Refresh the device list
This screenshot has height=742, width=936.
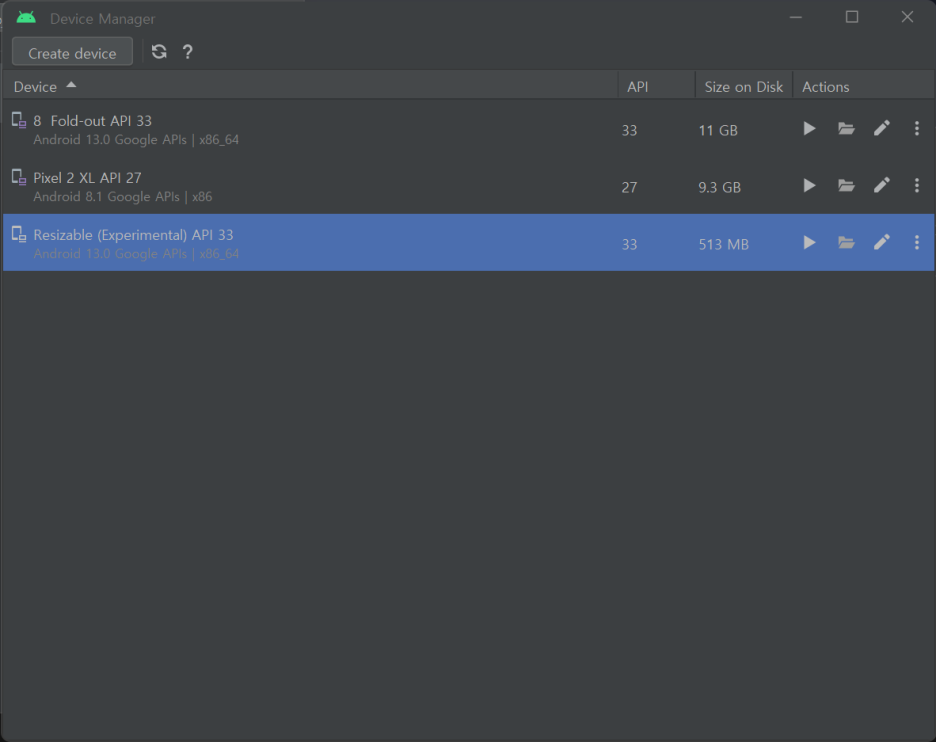click(159, 52)
